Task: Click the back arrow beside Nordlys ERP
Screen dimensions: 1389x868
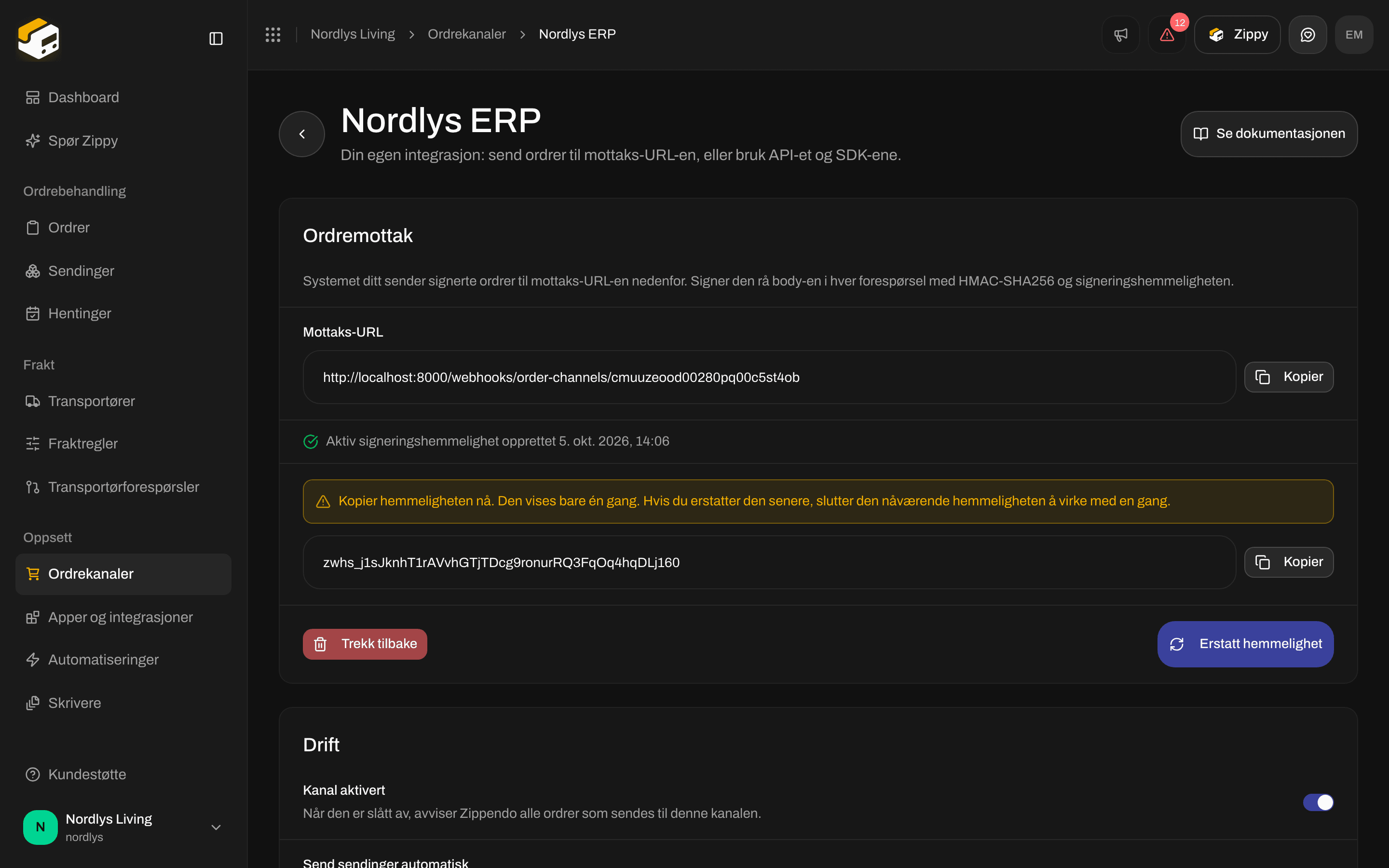Action: pyautogui.click(x=302, y=134)
